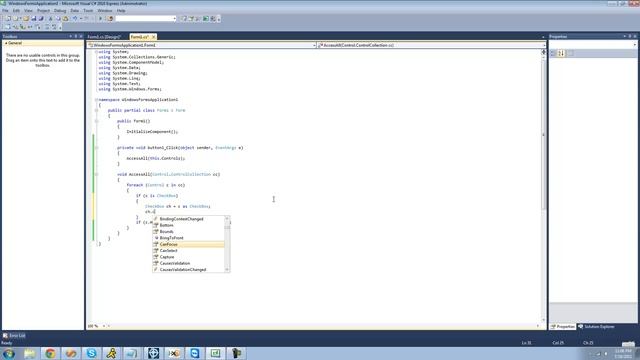Choose Capture in the IntelliSense list
The image size is (640, 360).
point(167,257)
